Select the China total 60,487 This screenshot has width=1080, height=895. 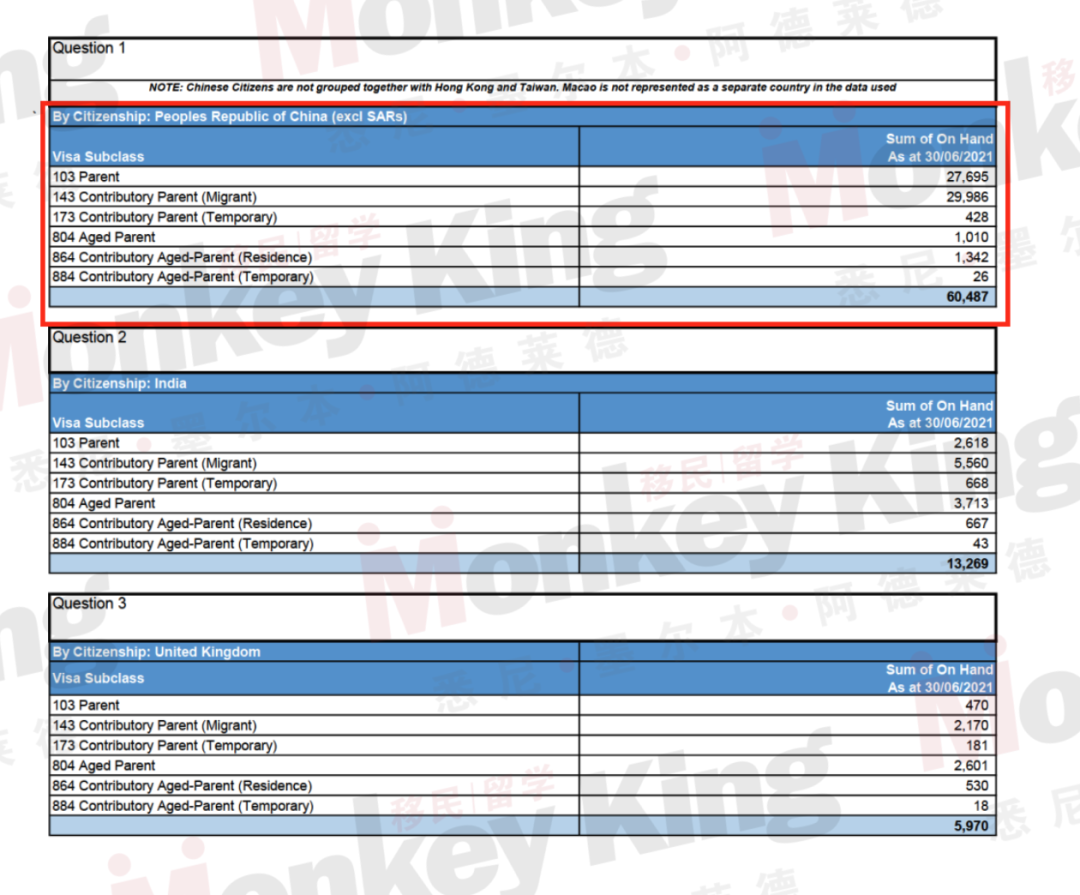coord(967,297)
